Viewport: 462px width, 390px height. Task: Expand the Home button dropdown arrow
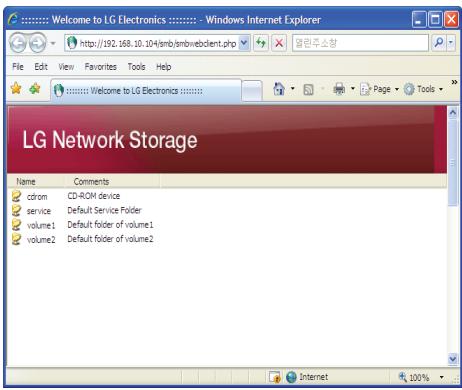(292, 89)
